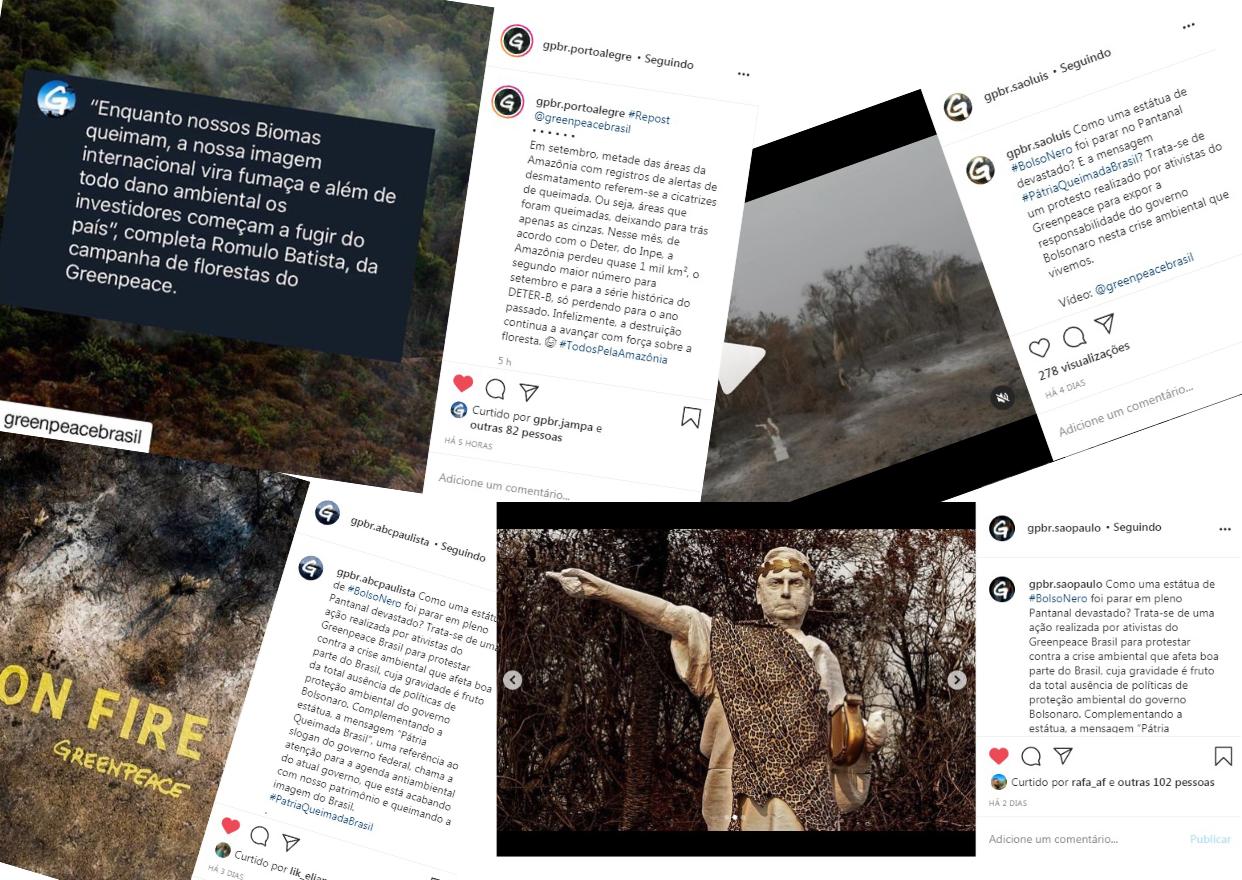1242x880 pixels.
Task: Open the #TodosPelaAmazônia hashtag
Action: (x=613, y=352)
